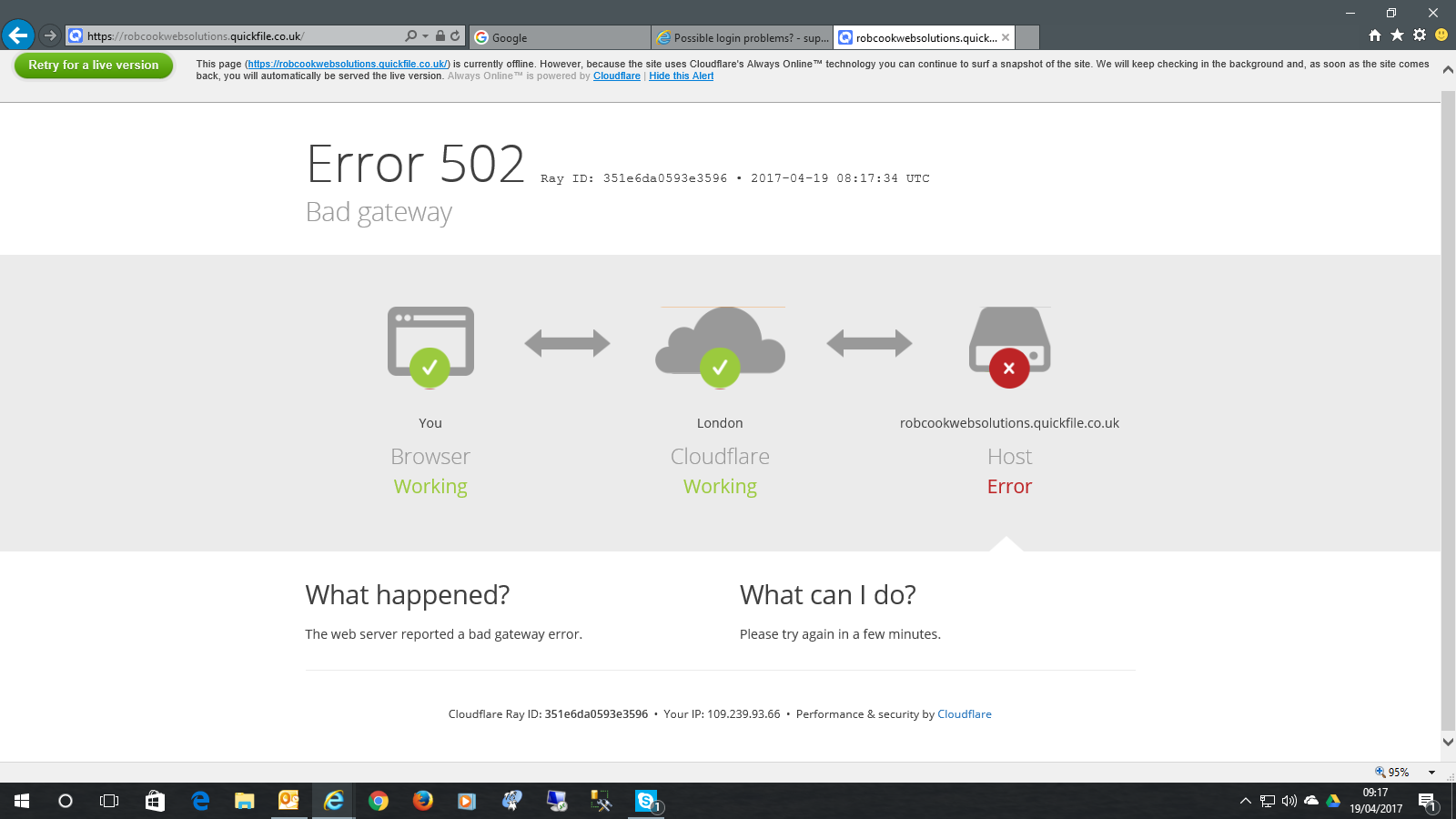This screenshot has height=819, width=1456.
Task: Click the Cloudflare cloud status icon
Action: (x=720, y=346)
